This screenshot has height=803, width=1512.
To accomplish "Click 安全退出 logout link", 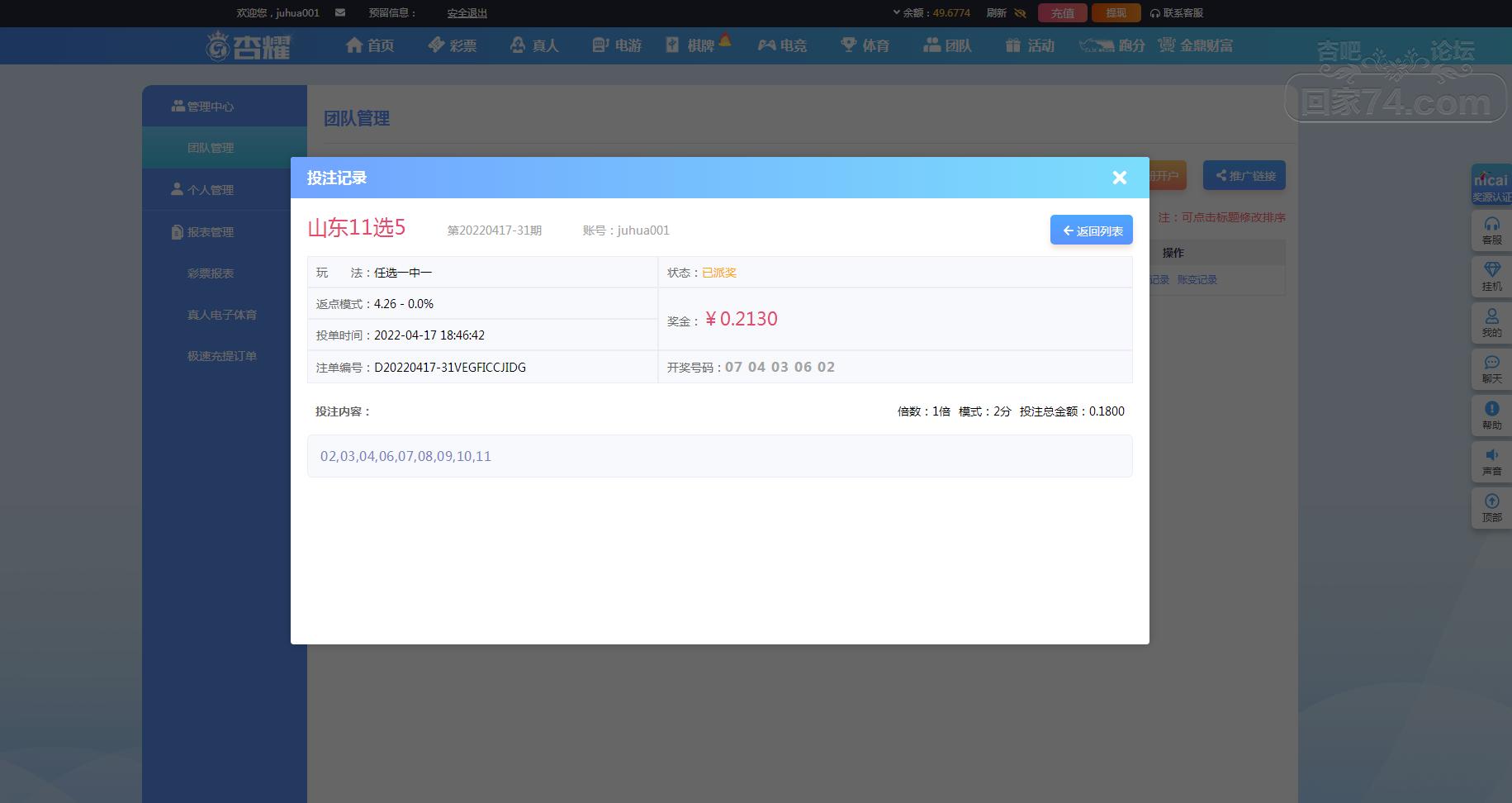I will (x=467, y=13).
